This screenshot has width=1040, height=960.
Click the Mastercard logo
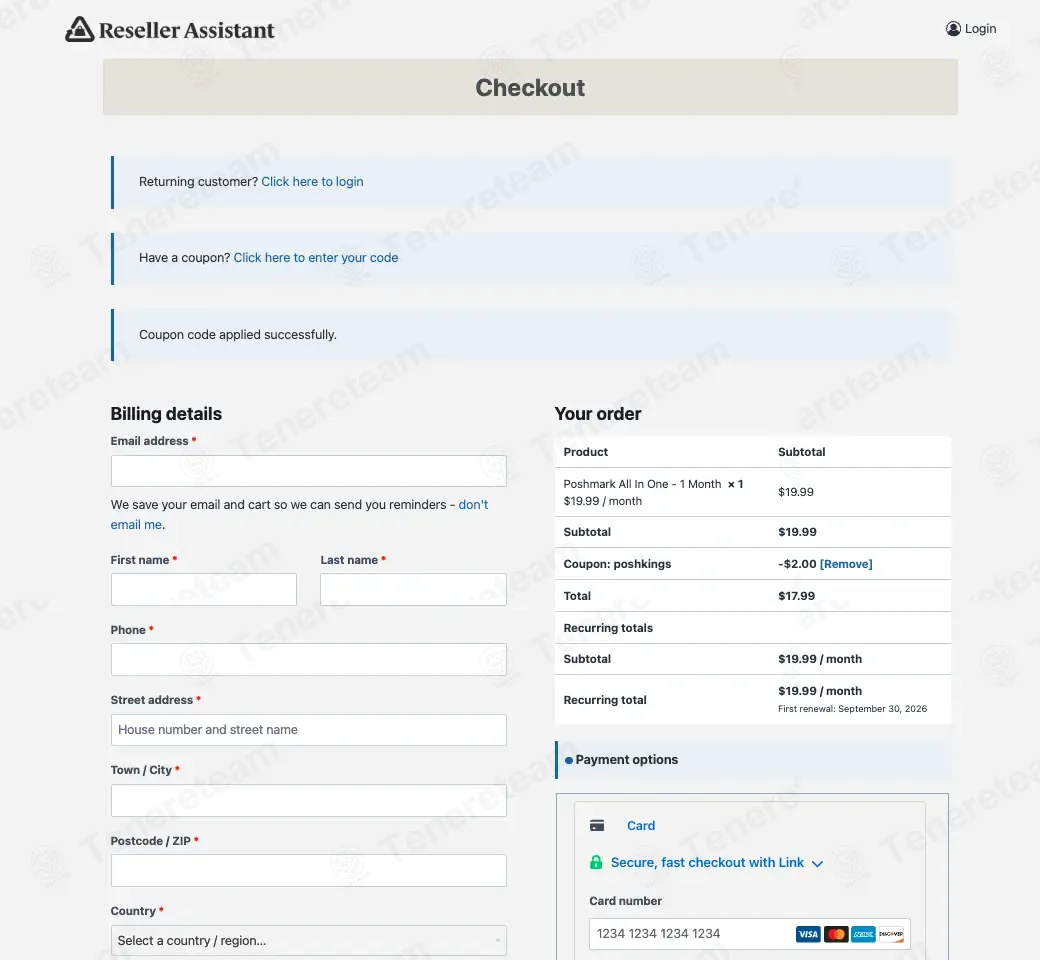(836, 934)
